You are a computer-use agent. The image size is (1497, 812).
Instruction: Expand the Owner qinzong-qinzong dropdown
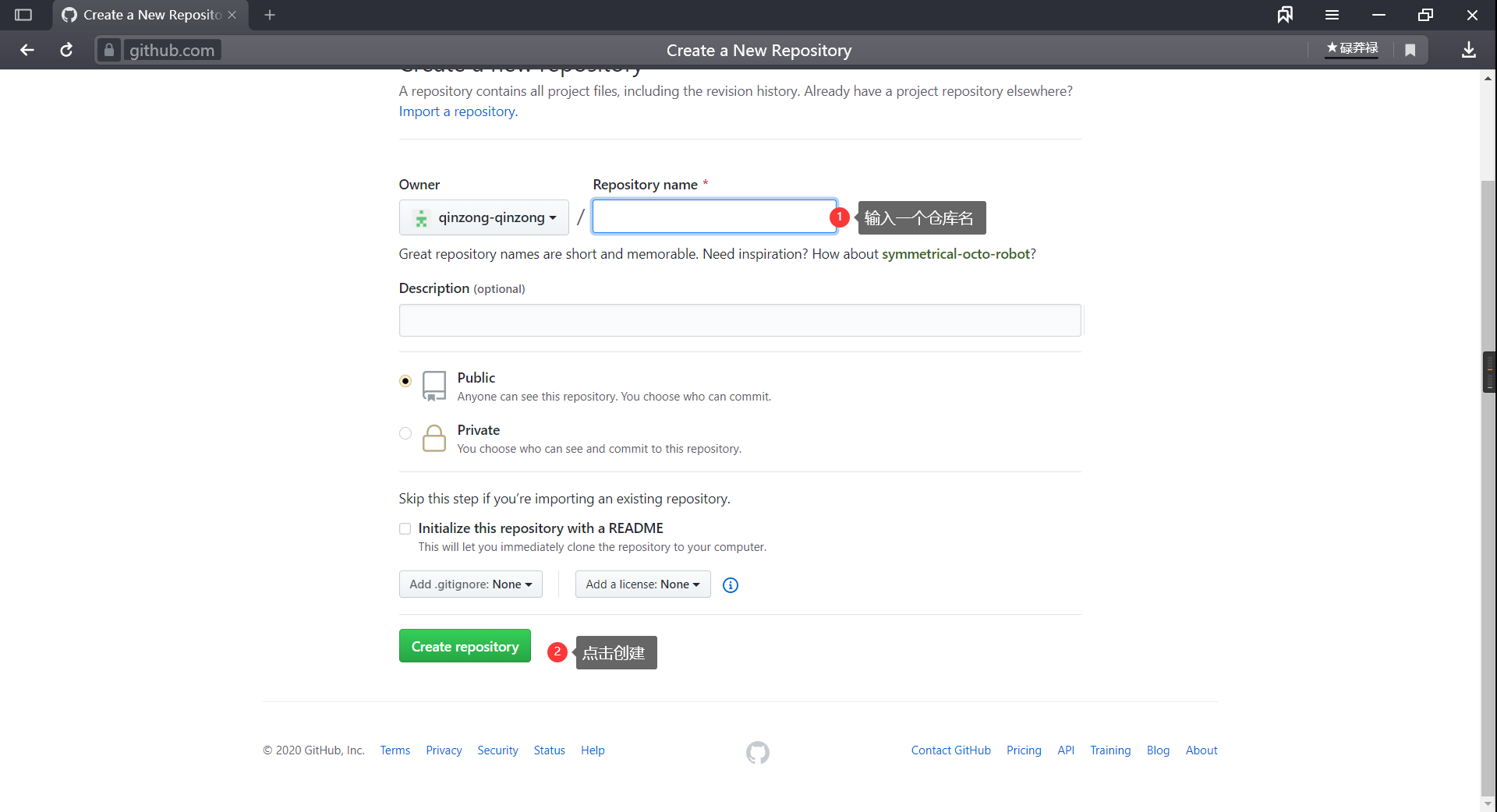click(483, 217)
